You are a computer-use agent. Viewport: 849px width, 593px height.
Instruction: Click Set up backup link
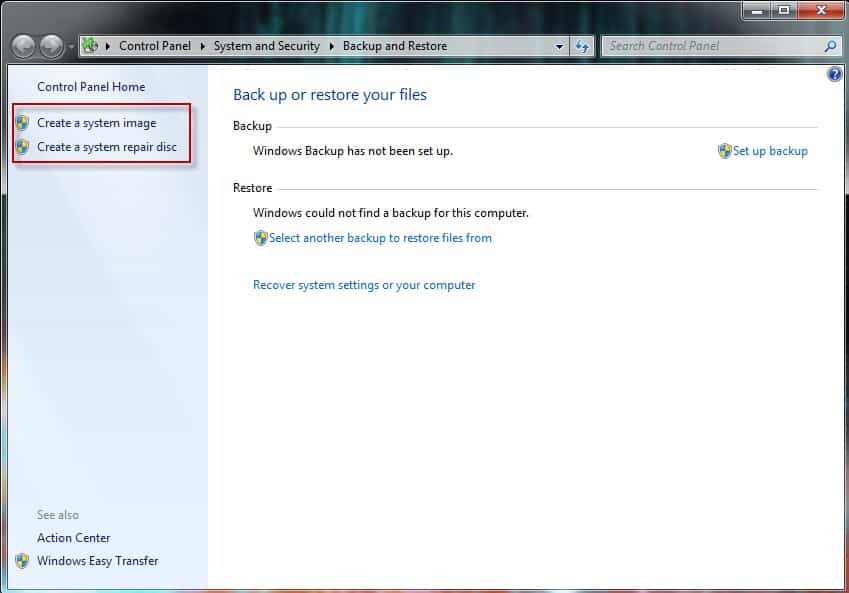tap(770, 151)
